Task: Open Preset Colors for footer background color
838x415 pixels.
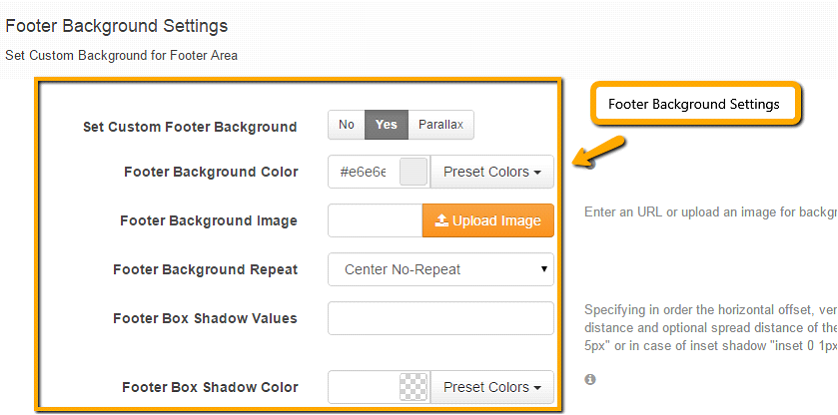Action: [492, 172]
